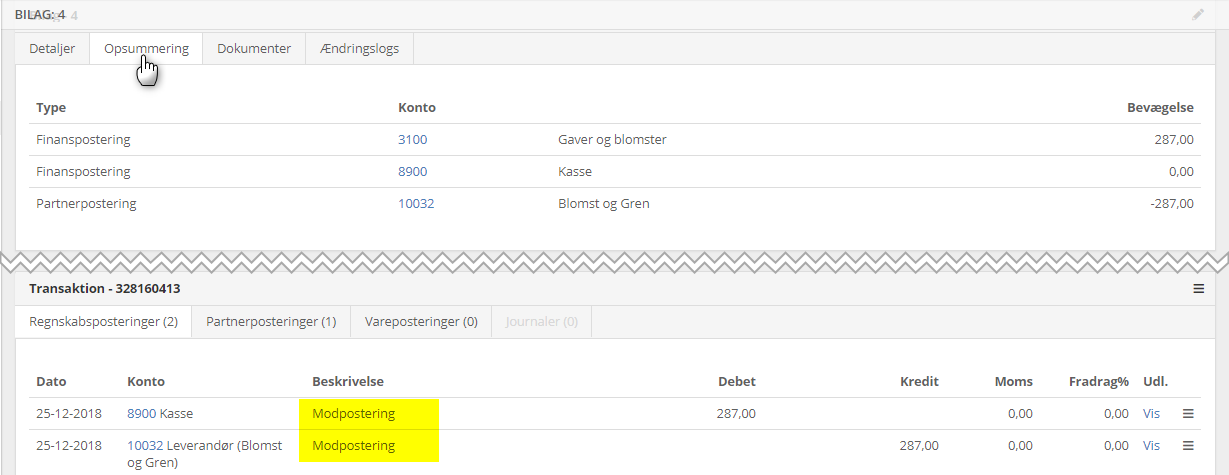This screenshot has width=1229, height=475.
Task: Open partner account 10032 link
Action: (416, 204)
